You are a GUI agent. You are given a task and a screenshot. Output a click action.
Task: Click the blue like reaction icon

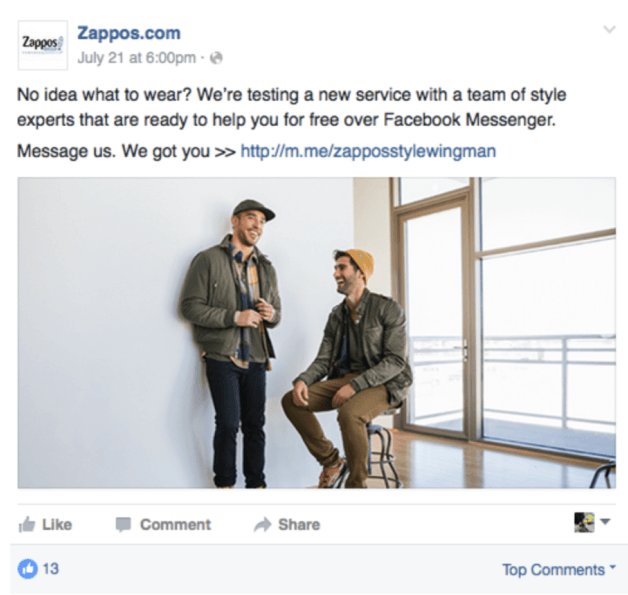click(28, 569)
